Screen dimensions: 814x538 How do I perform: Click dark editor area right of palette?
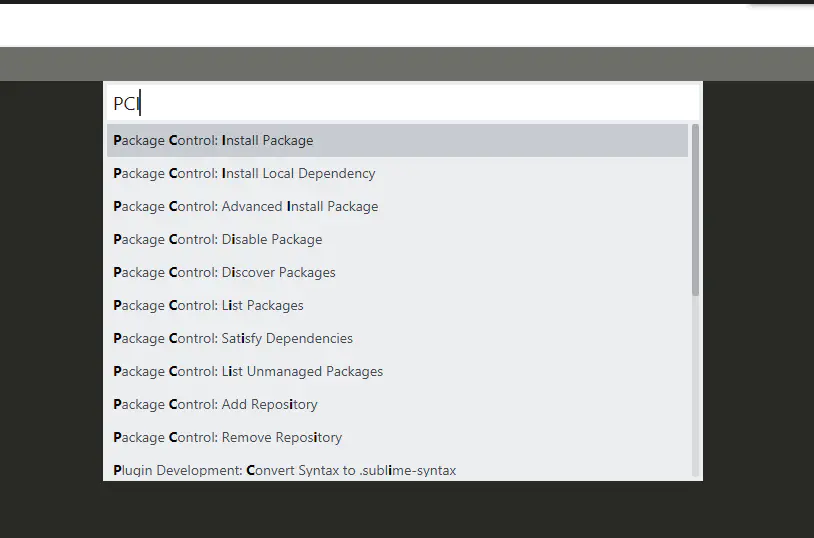pyautogui.click(x=758, y=300)
